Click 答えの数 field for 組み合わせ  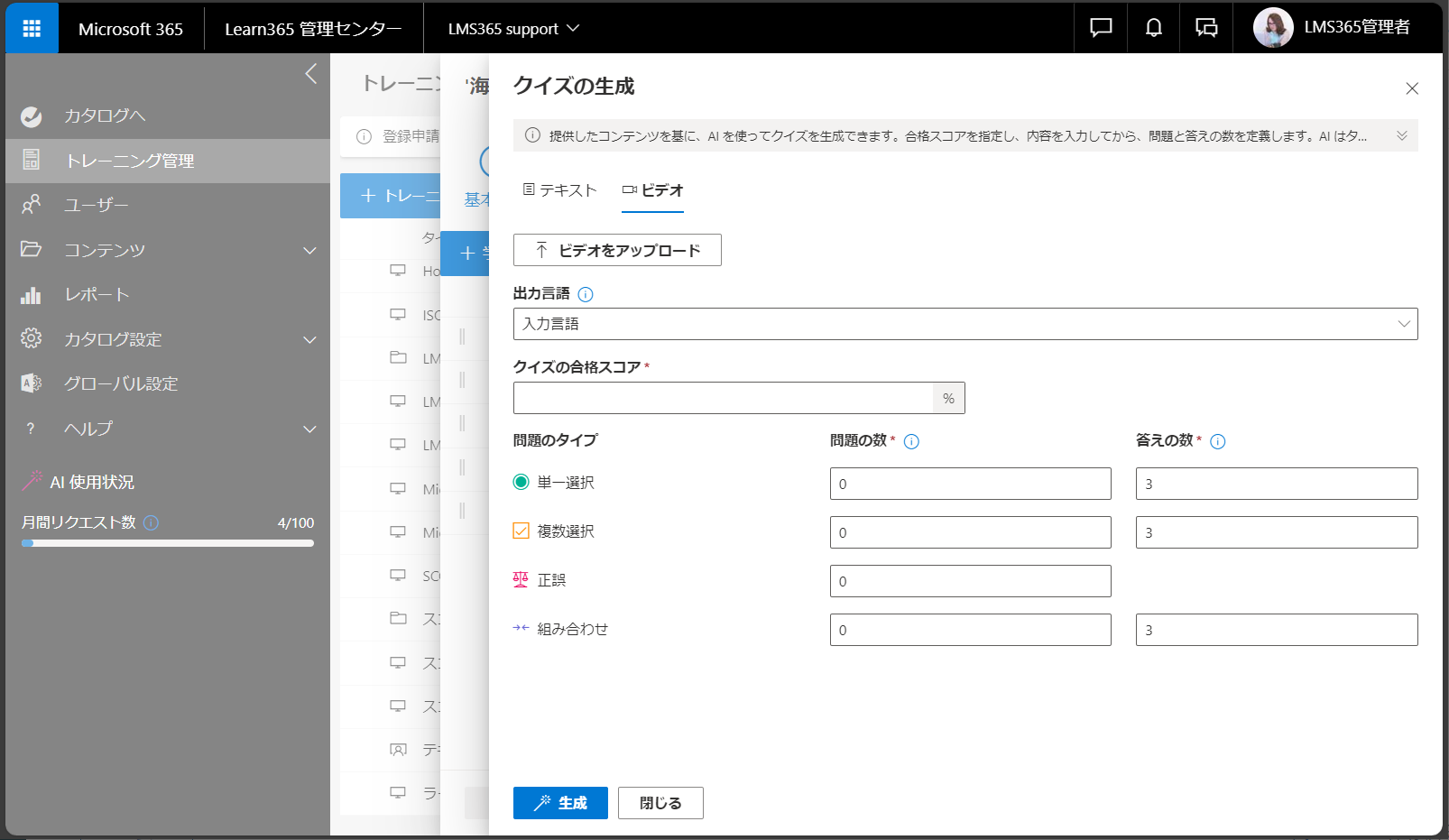(1277, 630)
